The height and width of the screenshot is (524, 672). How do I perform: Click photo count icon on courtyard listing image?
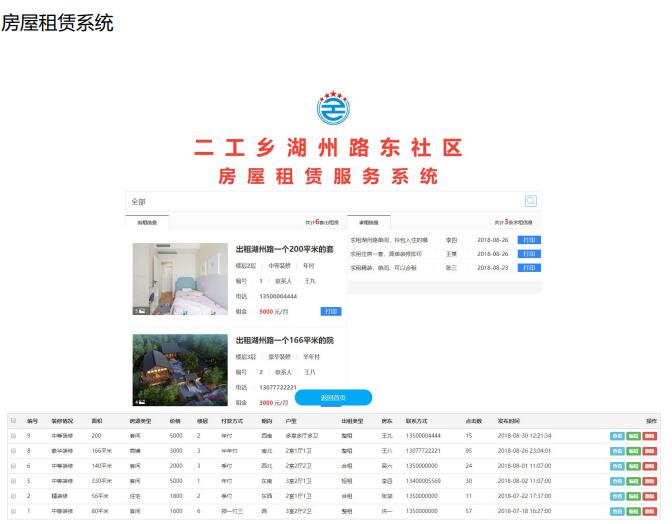coord(140,402)
